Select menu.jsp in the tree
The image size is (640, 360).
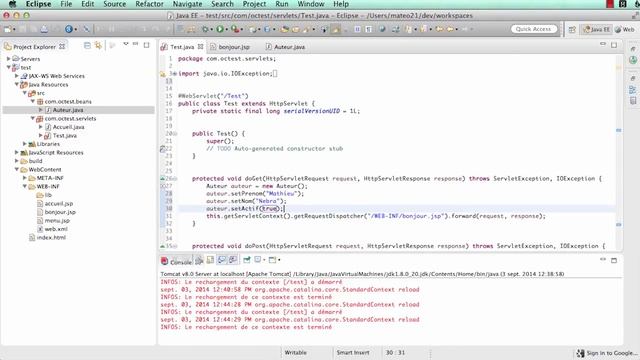[x=57, y=220]
